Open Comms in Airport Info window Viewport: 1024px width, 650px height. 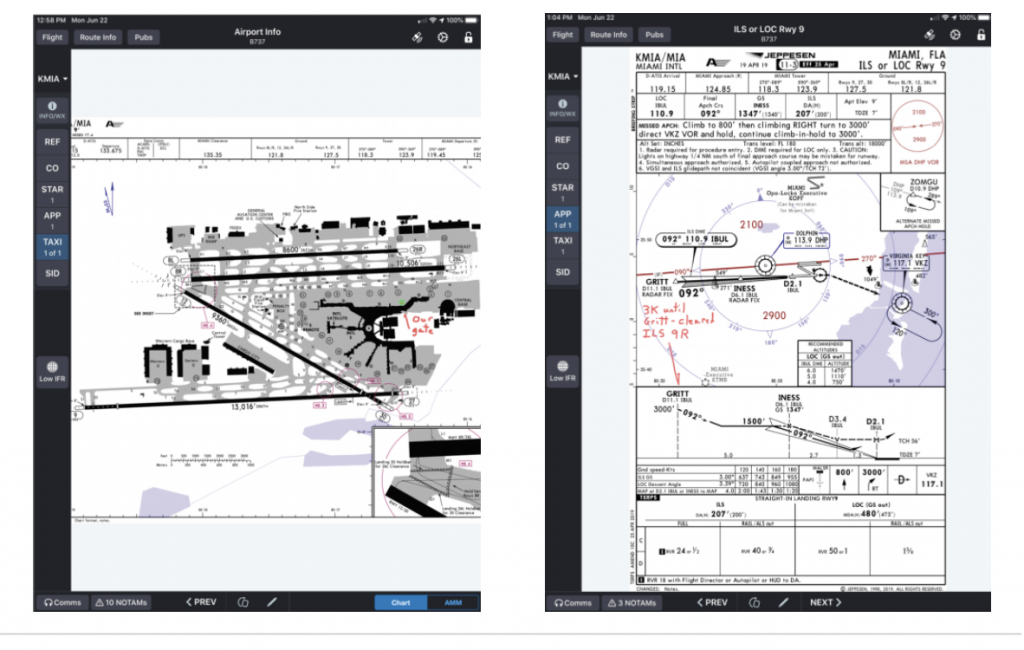coord(63,602)
